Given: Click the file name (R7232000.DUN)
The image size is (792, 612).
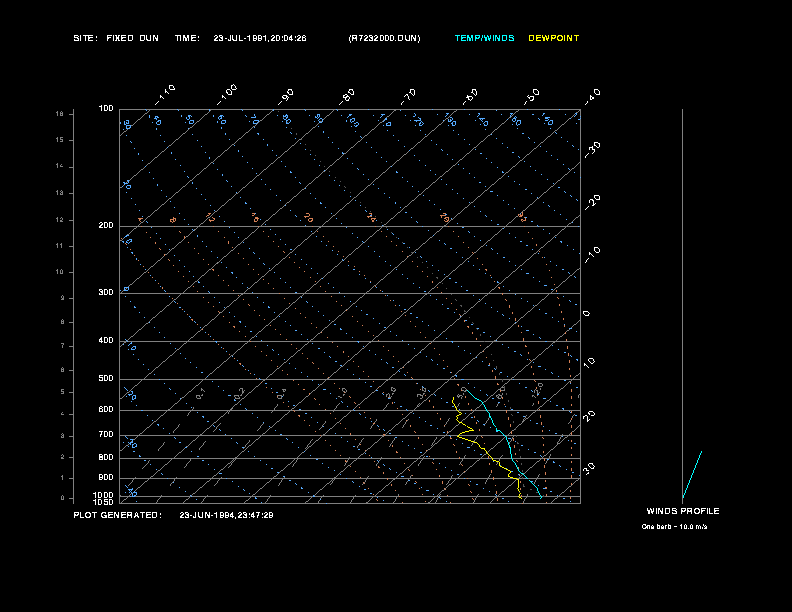Looking at the screenshot, I should coord(384,38).
